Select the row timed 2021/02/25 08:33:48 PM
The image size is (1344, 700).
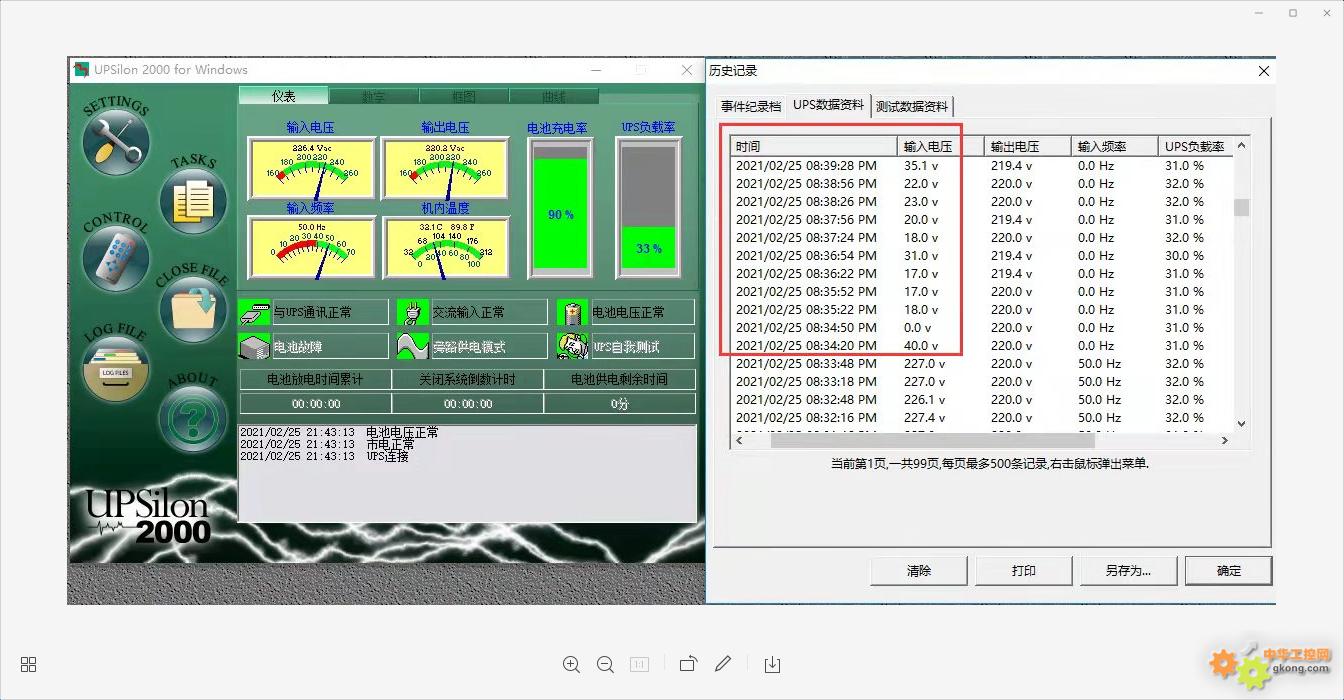[981, 363]
